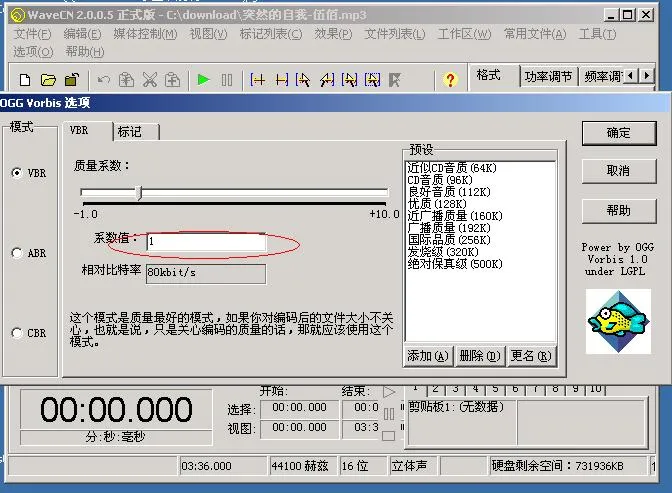Viewport: 672px width, 493px height.
Task: Open the 帮助(H) menu
Action: [85, 52]
